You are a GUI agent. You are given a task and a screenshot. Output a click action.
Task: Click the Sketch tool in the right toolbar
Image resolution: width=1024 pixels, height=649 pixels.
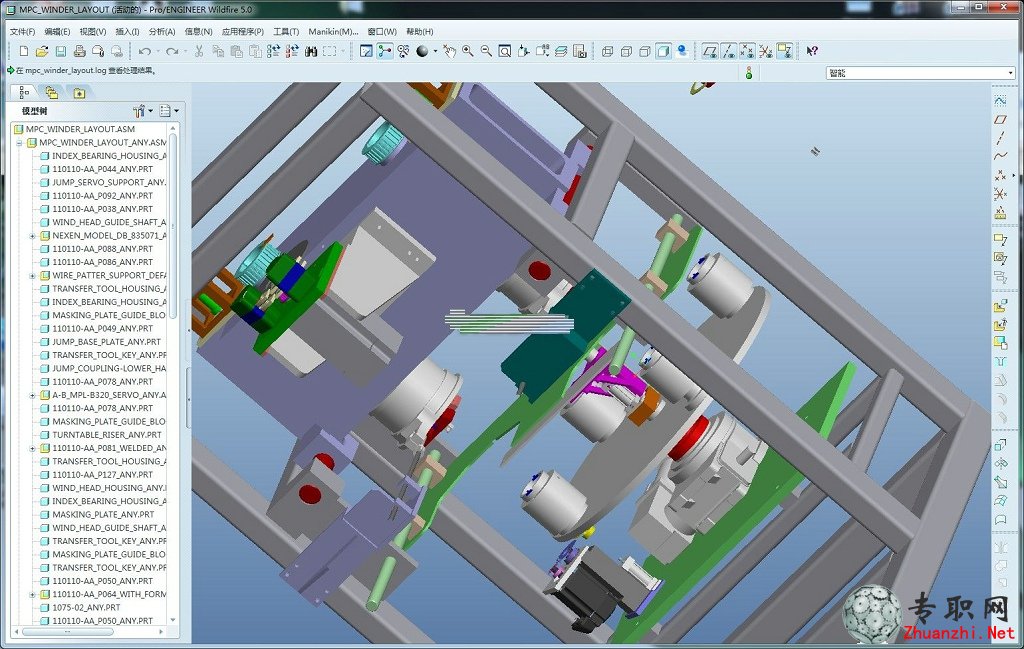[1000, 101]
